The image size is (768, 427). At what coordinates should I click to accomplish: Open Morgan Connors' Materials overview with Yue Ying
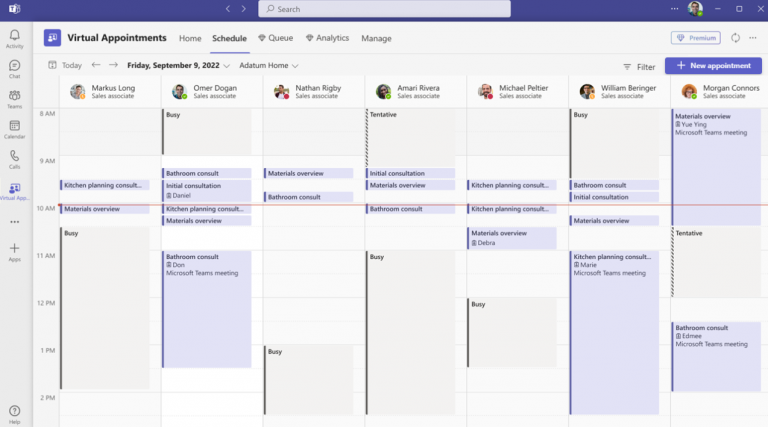(x=716, y=167)
